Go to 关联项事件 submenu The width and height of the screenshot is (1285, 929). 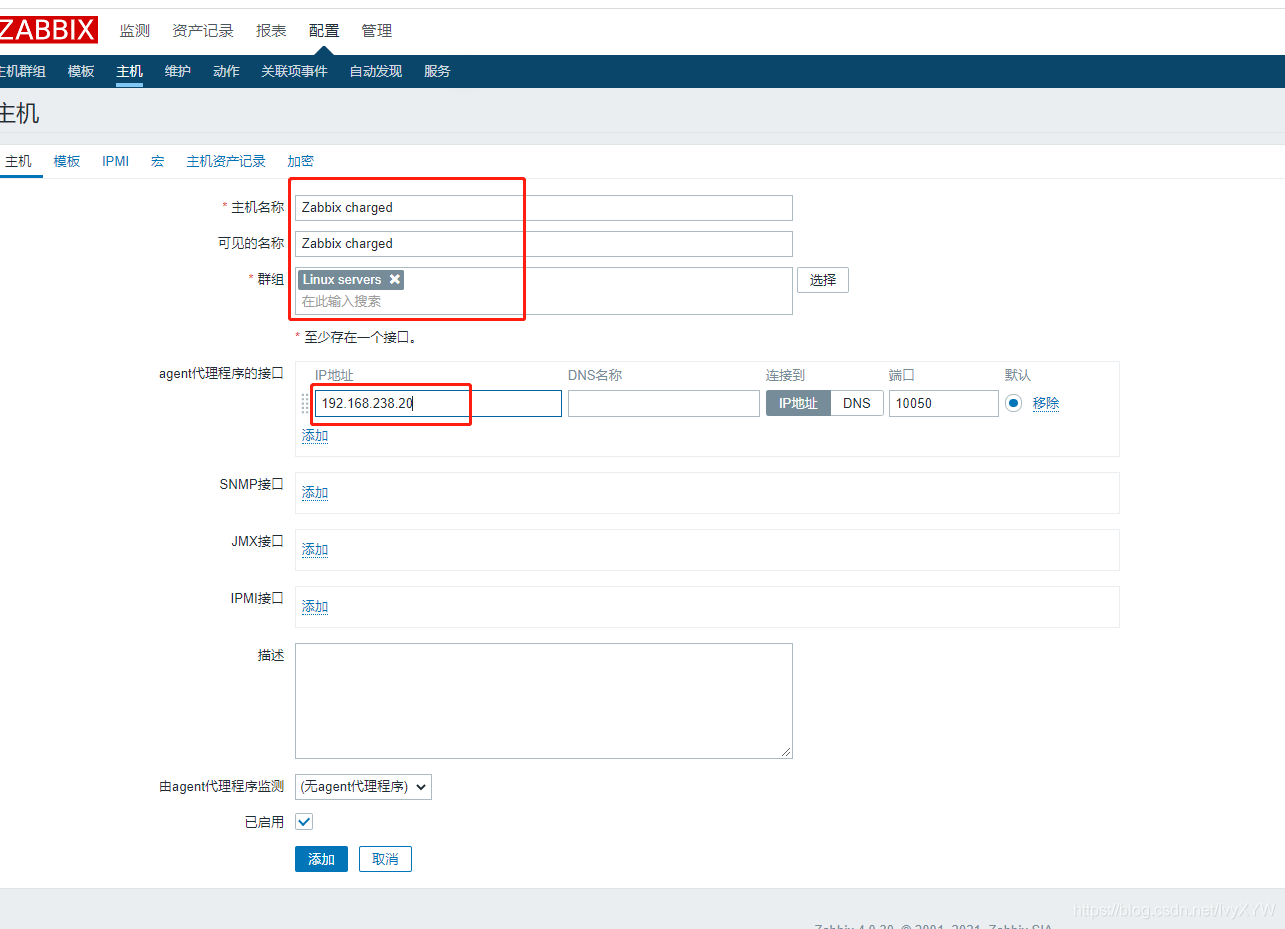[x=294, y=71]
